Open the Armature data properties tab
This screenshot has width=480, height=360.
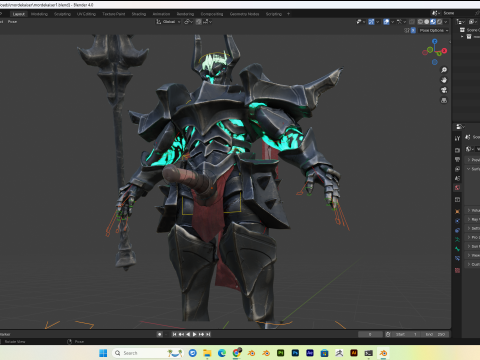[x=457, y=239]
